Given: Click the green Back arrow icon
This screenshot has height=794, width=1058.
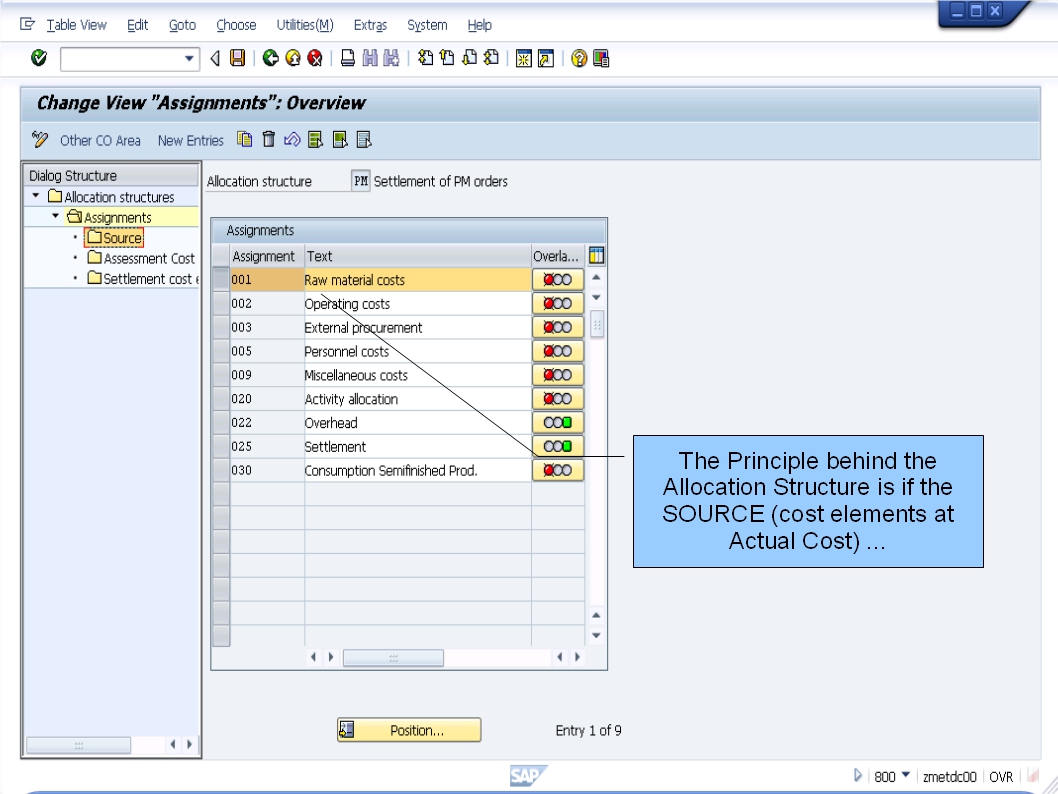Looking at the screenshot, I should [x=271, y=58].
